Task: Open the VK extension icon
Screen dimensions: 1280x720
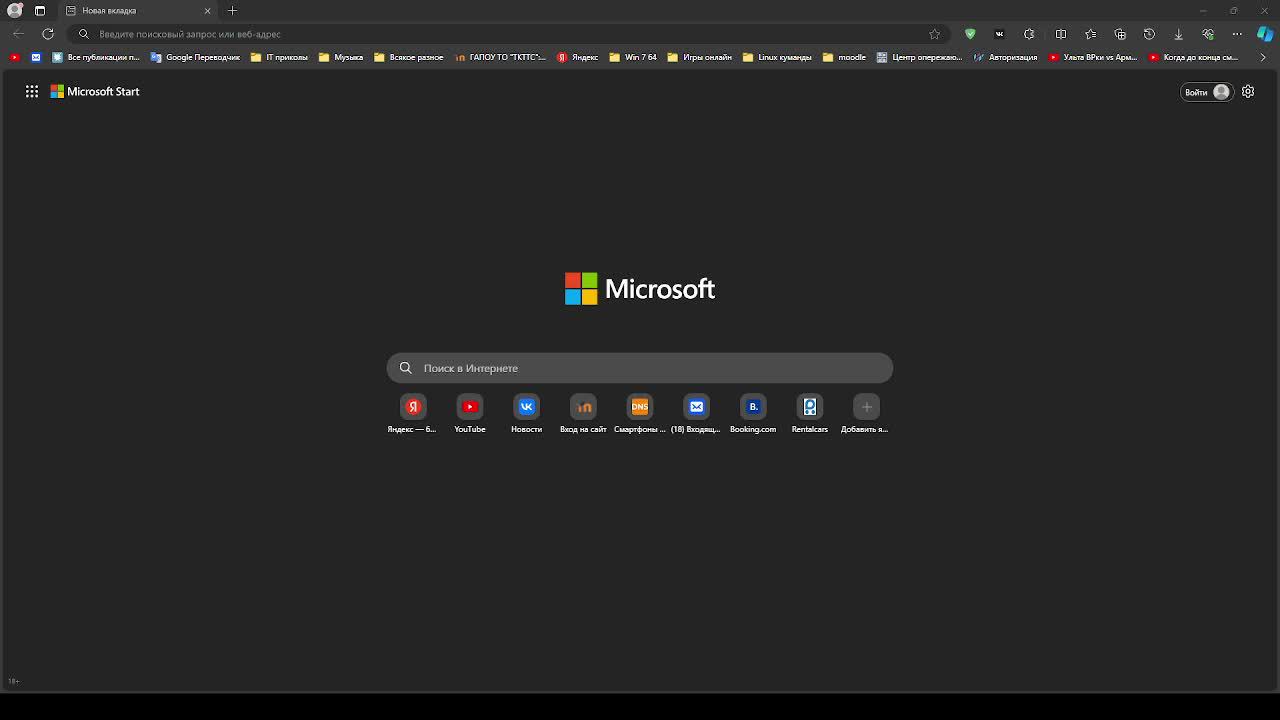Action: [x=999, y=34]
